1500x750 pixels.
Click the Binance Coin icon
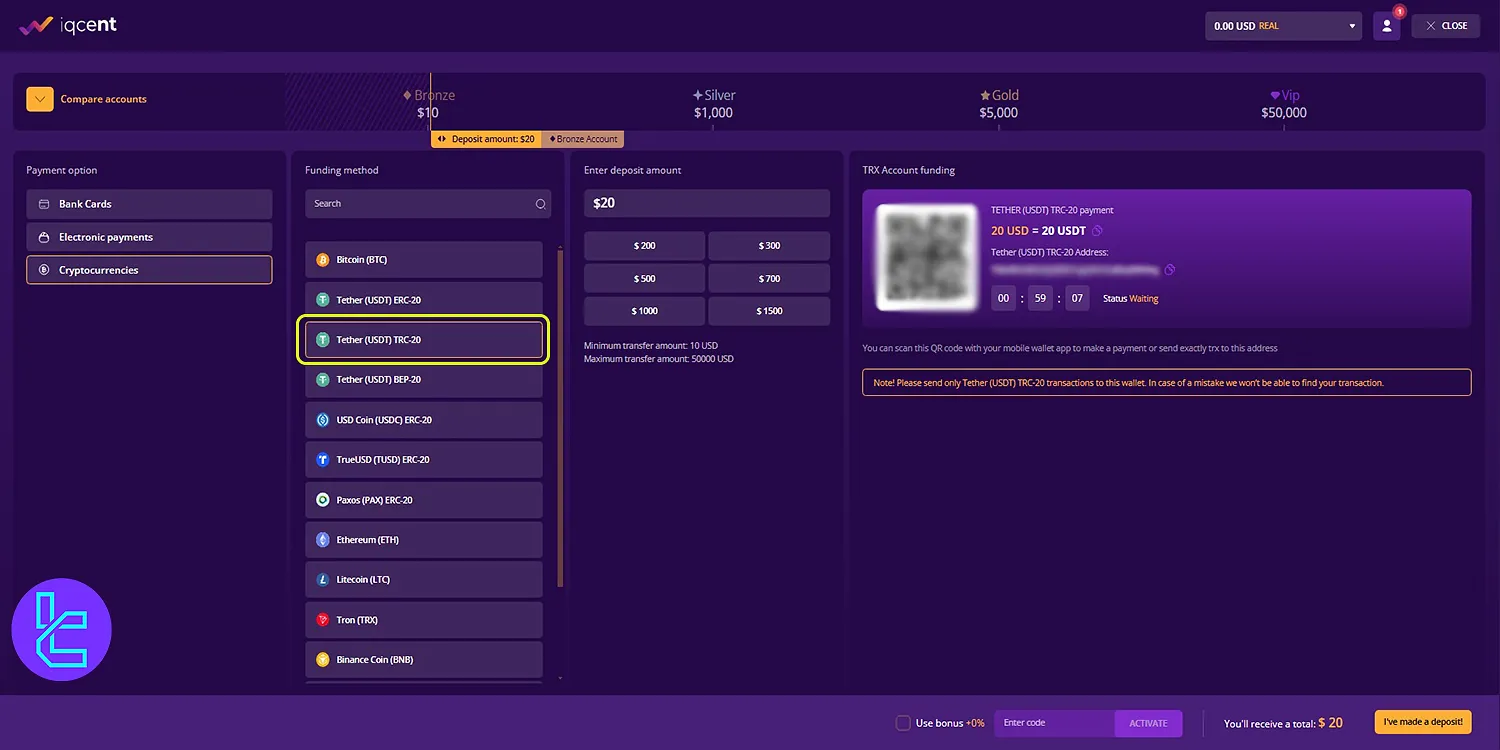[x=322, y=660]
